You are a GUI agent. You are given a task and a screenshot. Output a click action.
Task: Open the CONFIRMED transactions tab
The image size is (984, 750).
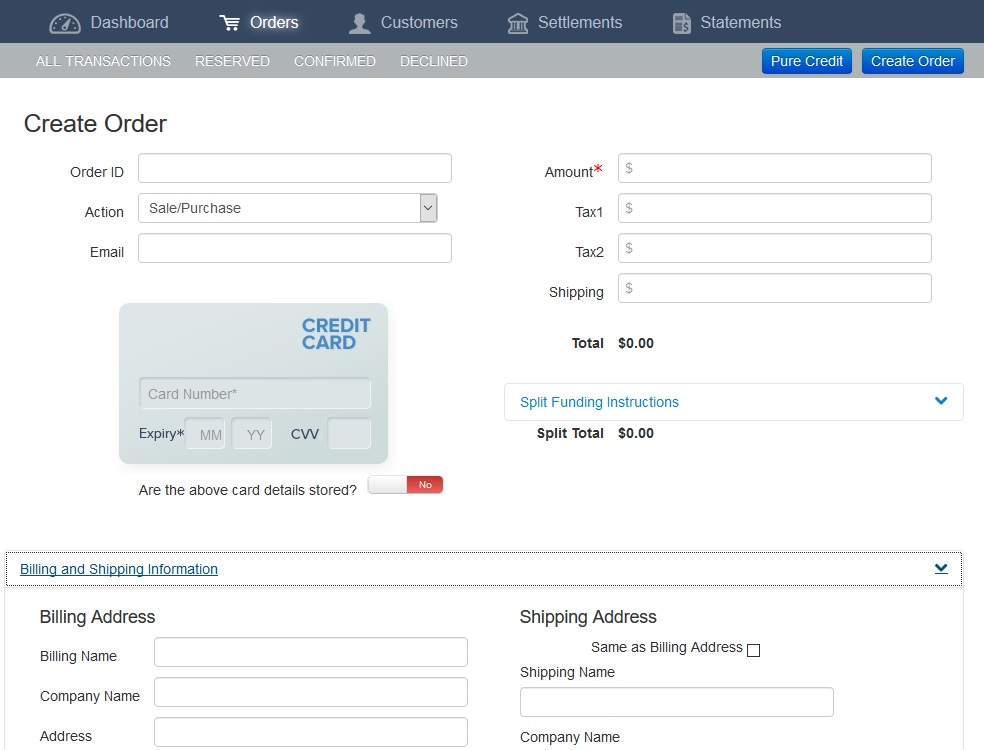click(x=335, y=61)
